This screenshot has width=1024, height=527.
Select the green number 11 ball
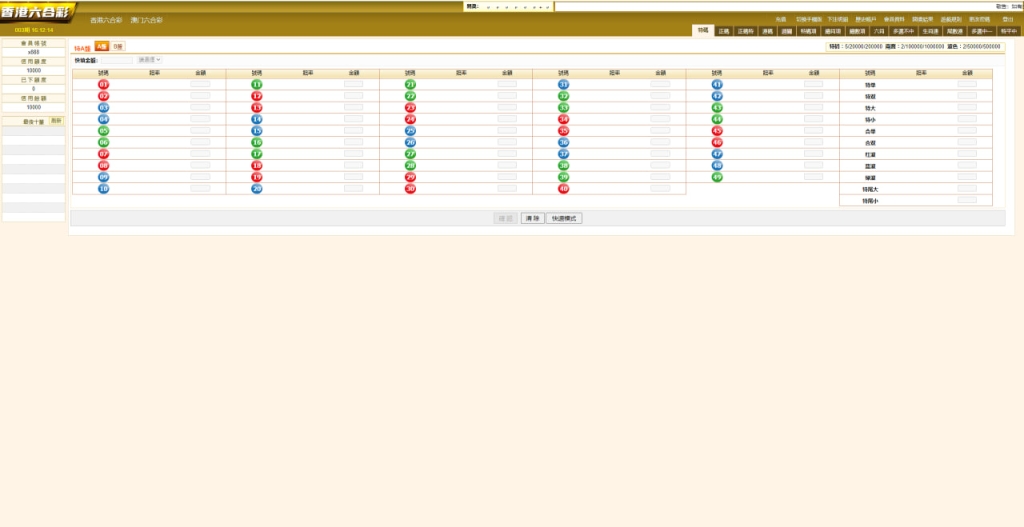[x=257, y=84]
